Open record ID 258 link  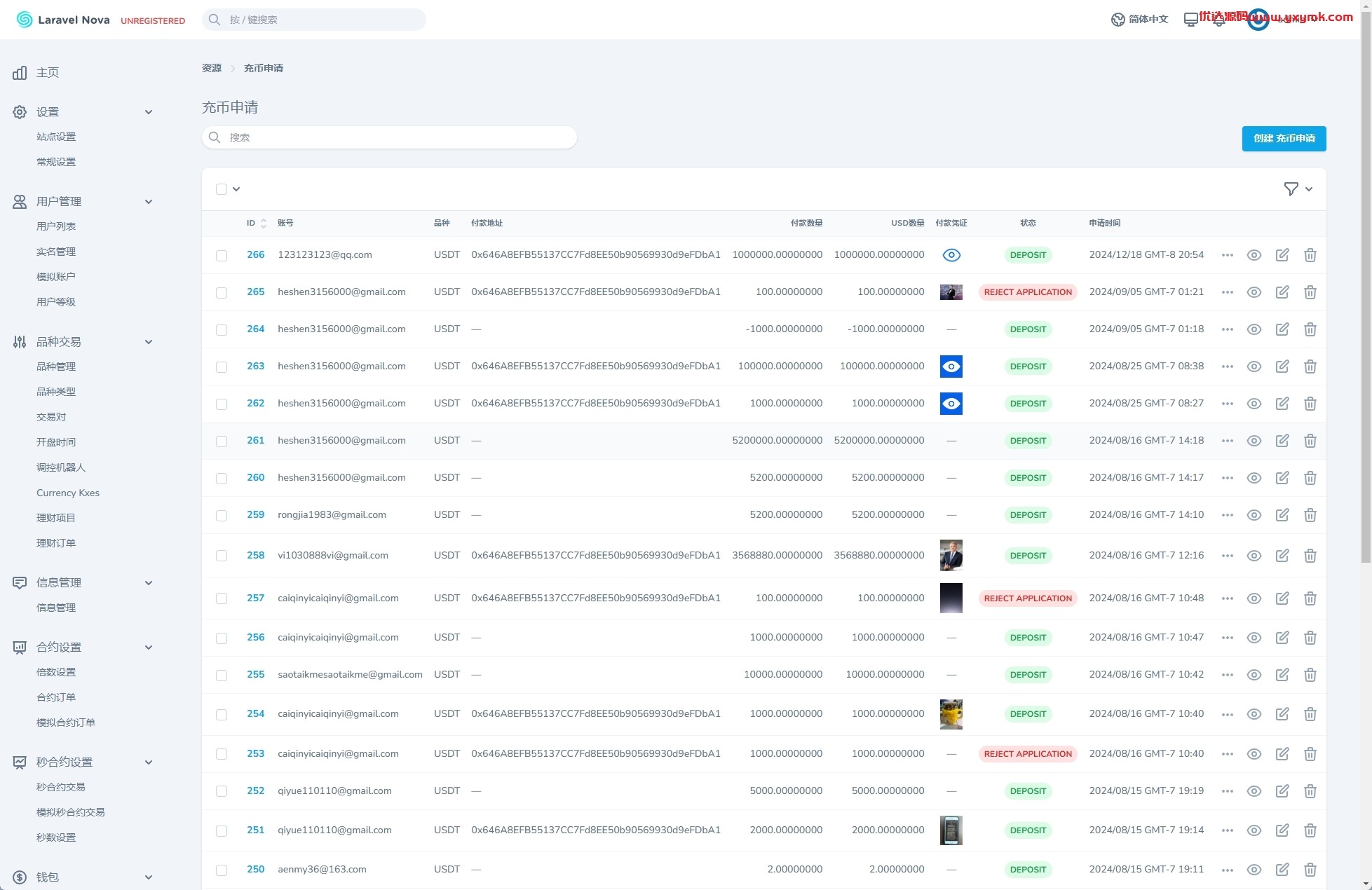(x=255, y=555)
